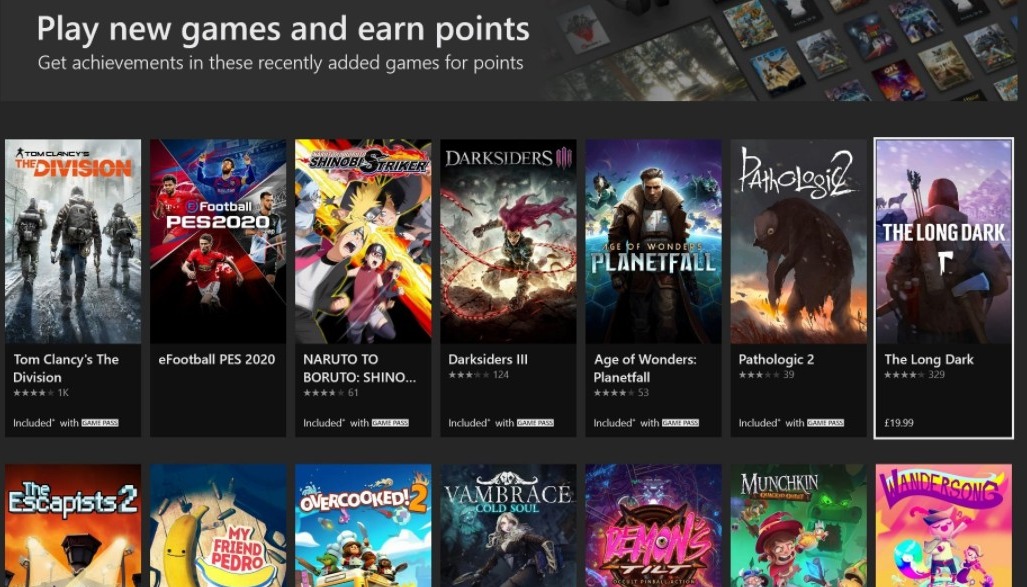The image size is (1027, 587).
Task: Click the Game Pass badge under Darksiders III
Action: [x=535, y=423]
